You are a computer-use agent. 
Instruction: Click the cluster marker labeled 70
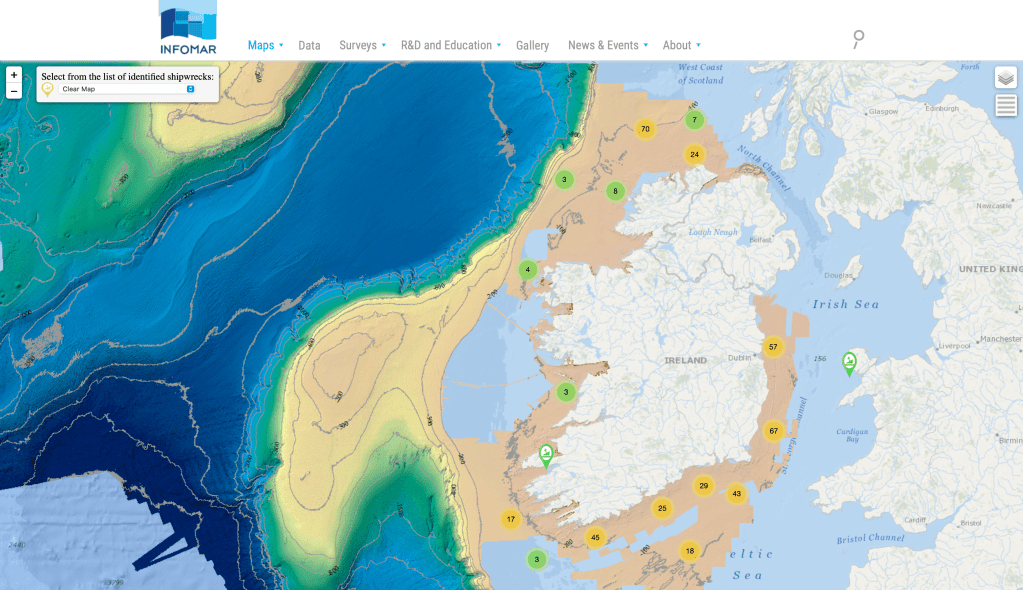tap(645, 129)
